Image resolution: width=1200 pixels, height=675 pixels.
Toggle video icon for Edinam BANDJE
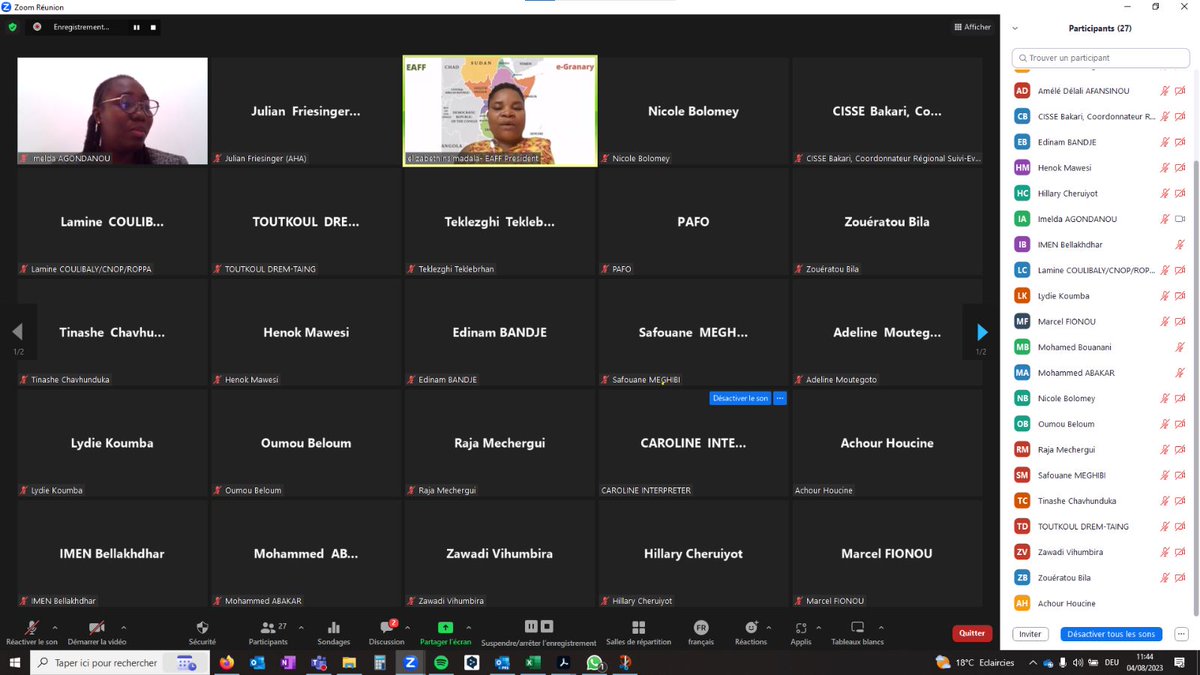(1180, 142)
